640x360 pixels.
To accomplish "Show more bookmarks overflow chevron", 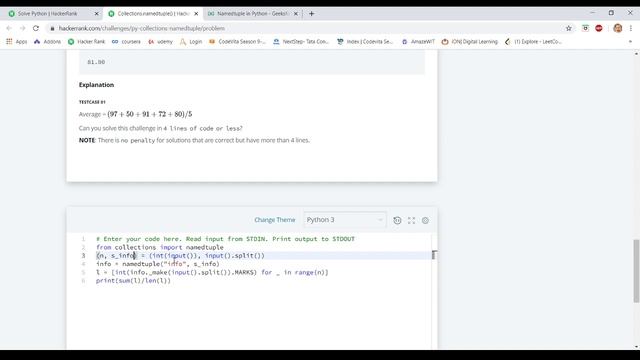I will 630,42.
